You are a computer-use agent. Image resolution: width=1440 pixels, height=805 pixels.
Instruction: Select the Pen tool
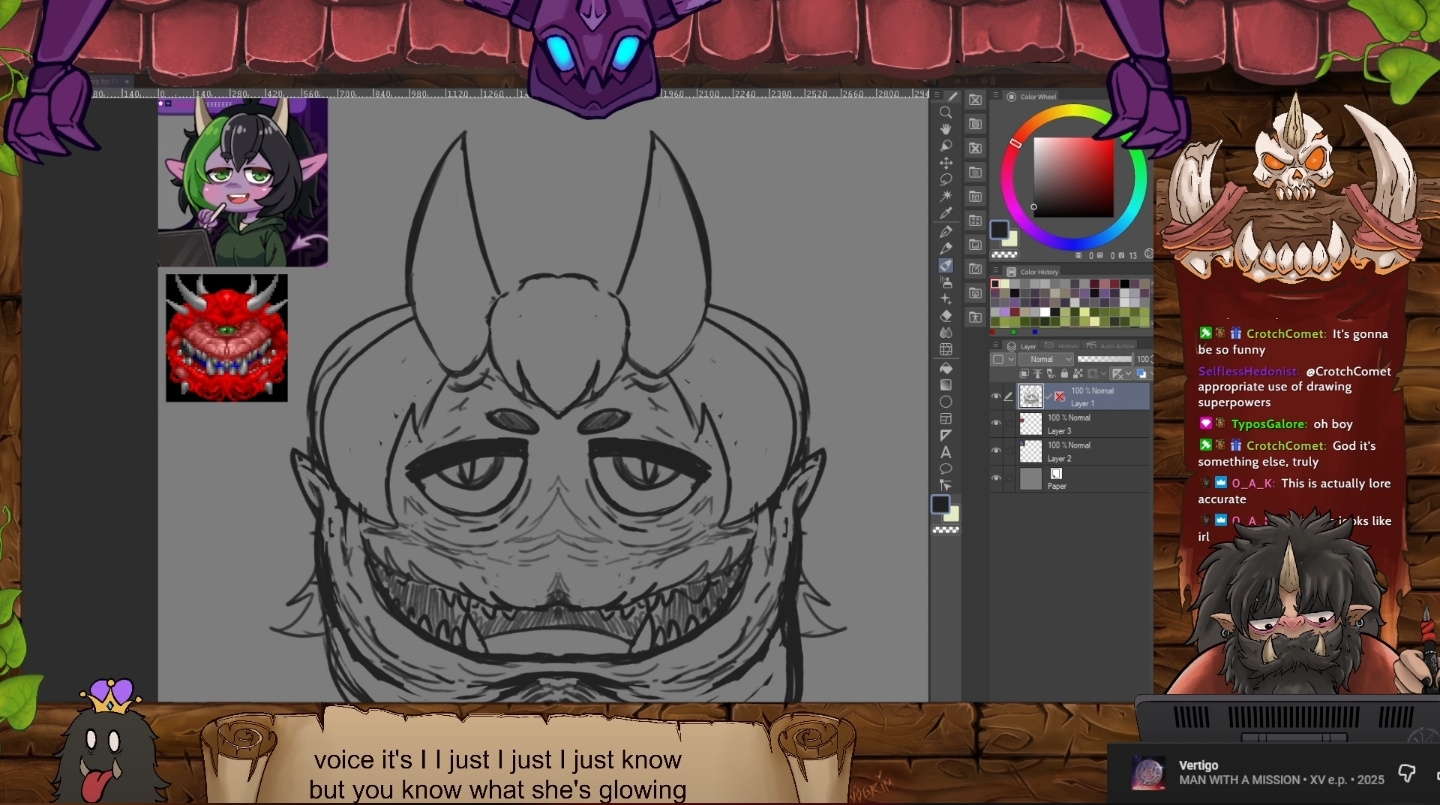[x=946, y=231]
